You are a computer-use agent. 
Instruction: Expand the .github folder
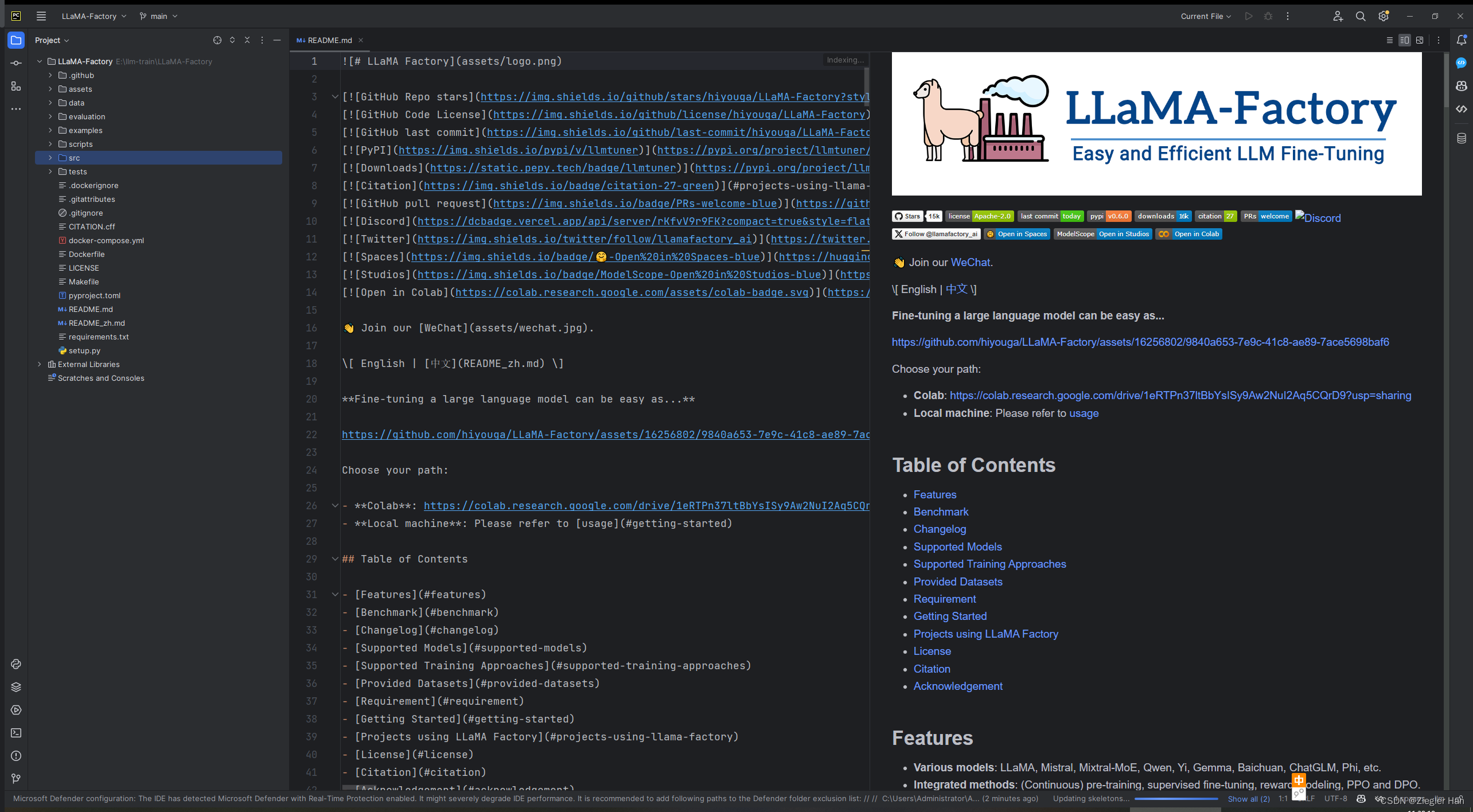[50, 75]
